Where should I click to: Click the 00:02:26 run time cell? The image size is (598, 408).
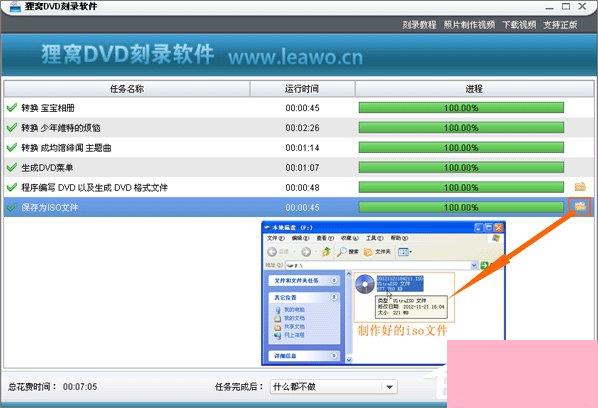[x=302, y=128]
